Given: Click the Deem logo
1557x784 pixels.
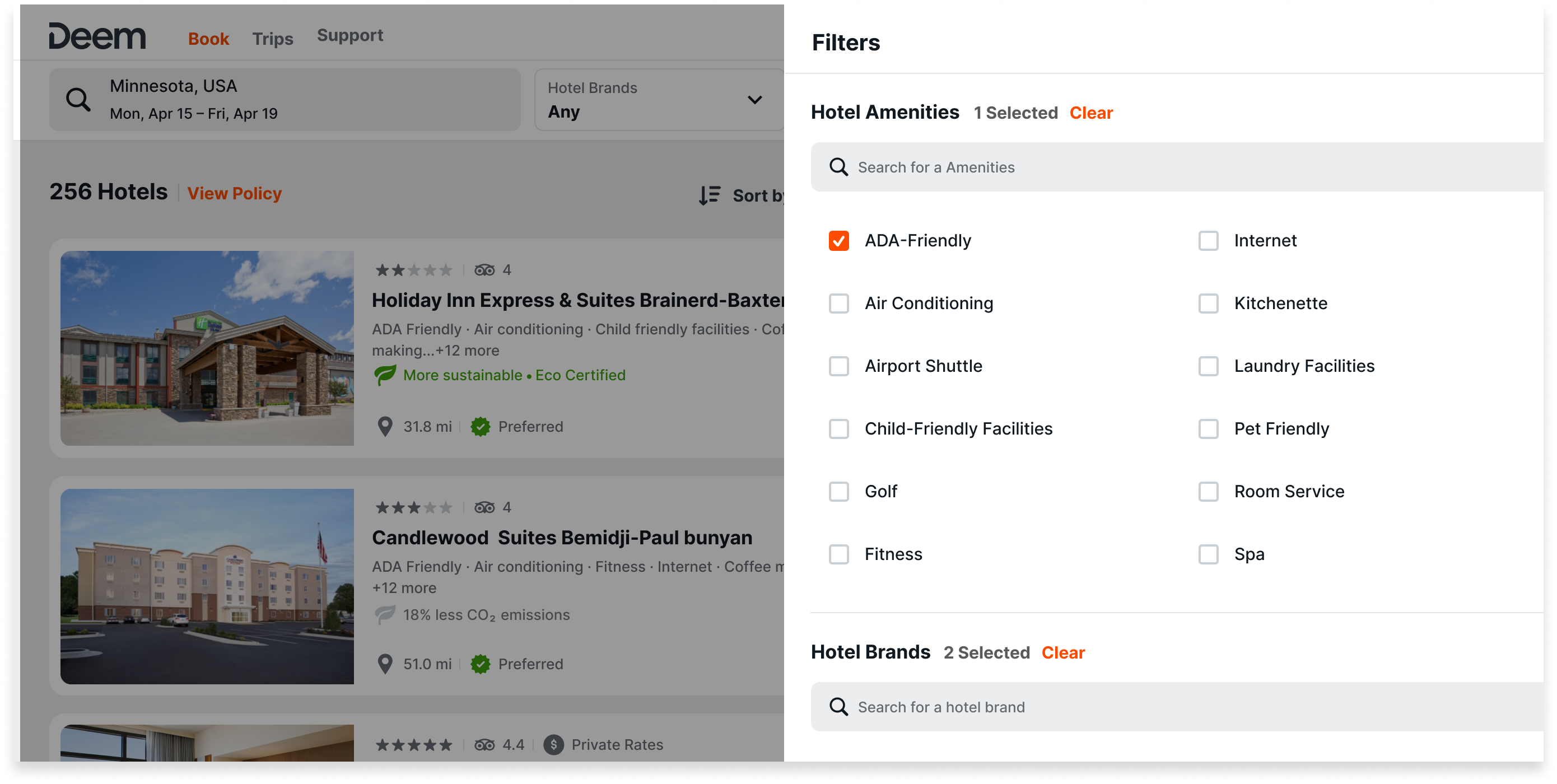Looking at the screenshot, I should (x=97, y=36).
